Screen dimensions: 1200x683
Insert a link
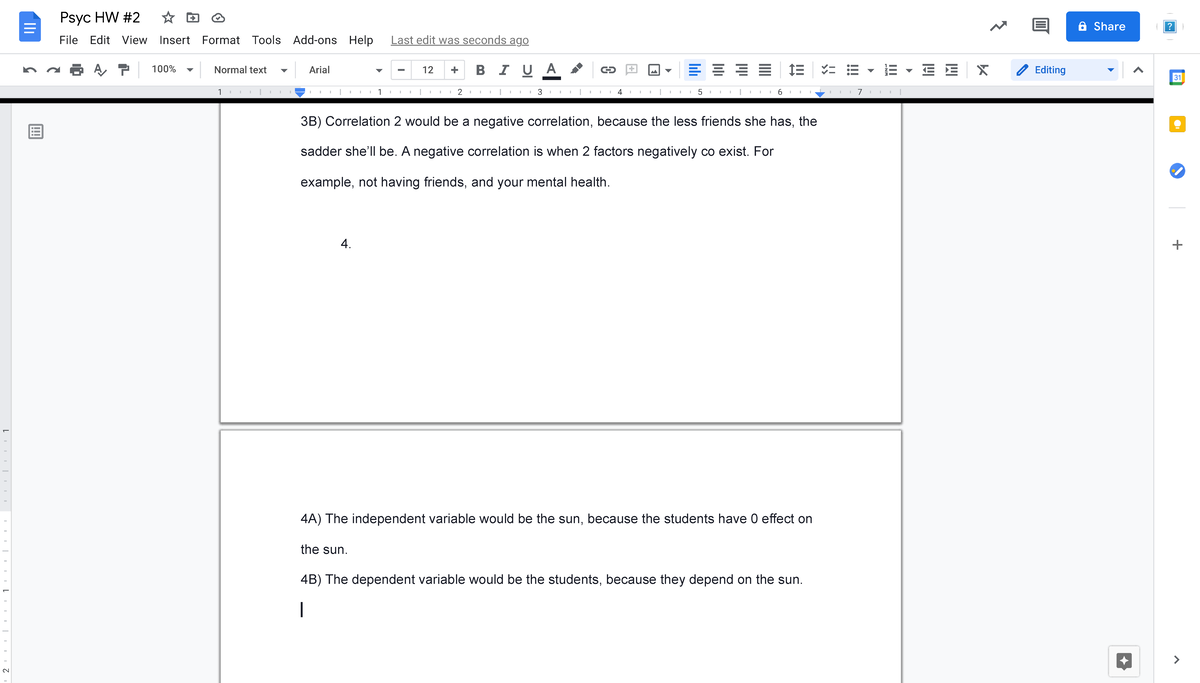coord(608,69)
